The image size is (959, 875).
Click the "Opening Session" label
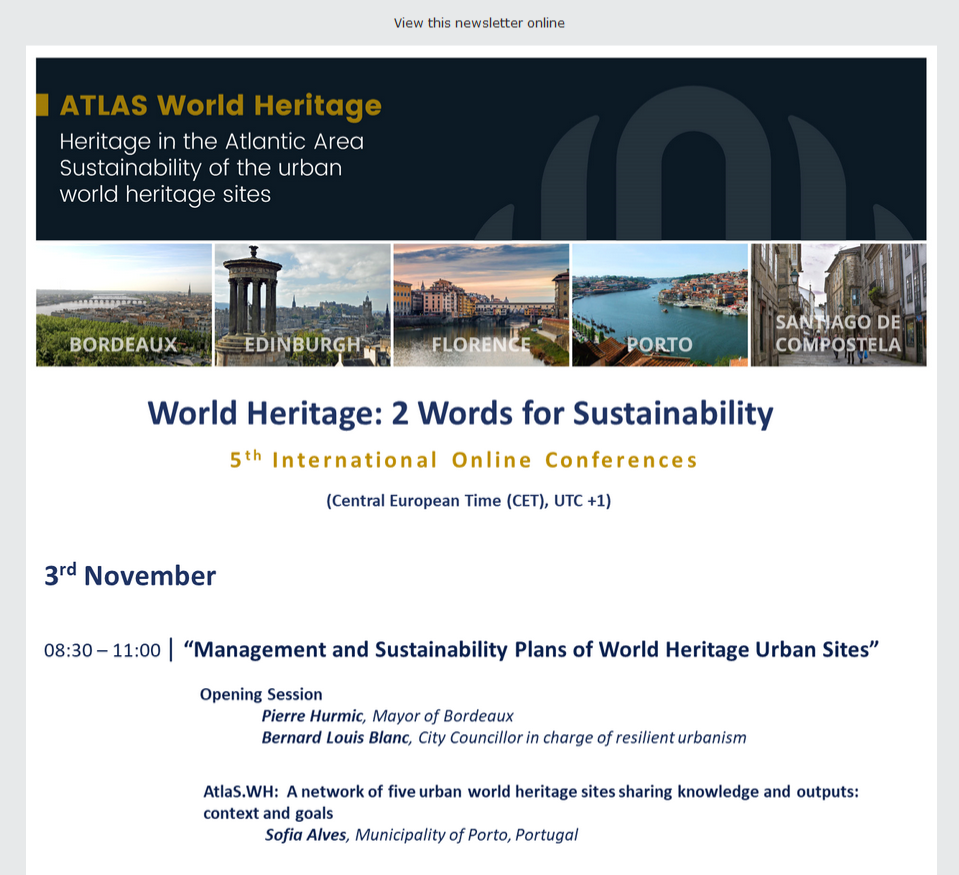pyautogui.click(x=261, y=695)
